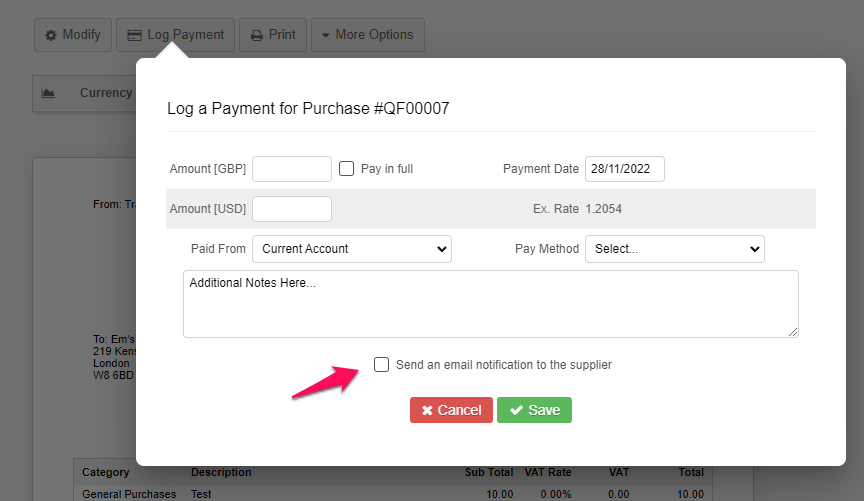The width and height of the screenshot is (864, 501).
Task: Click the gear icon on Modify button
Action: tap(51, 35)
